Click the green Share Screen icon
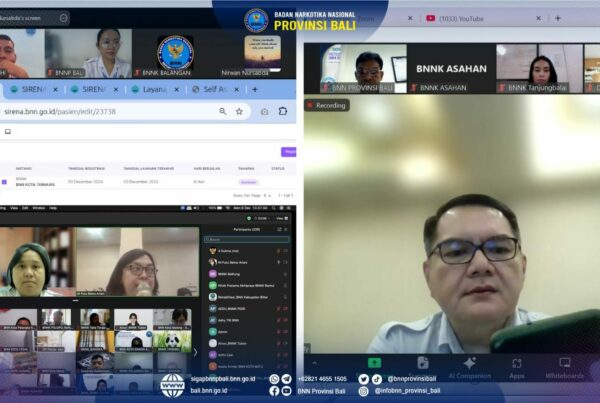 tap(374, 363)
